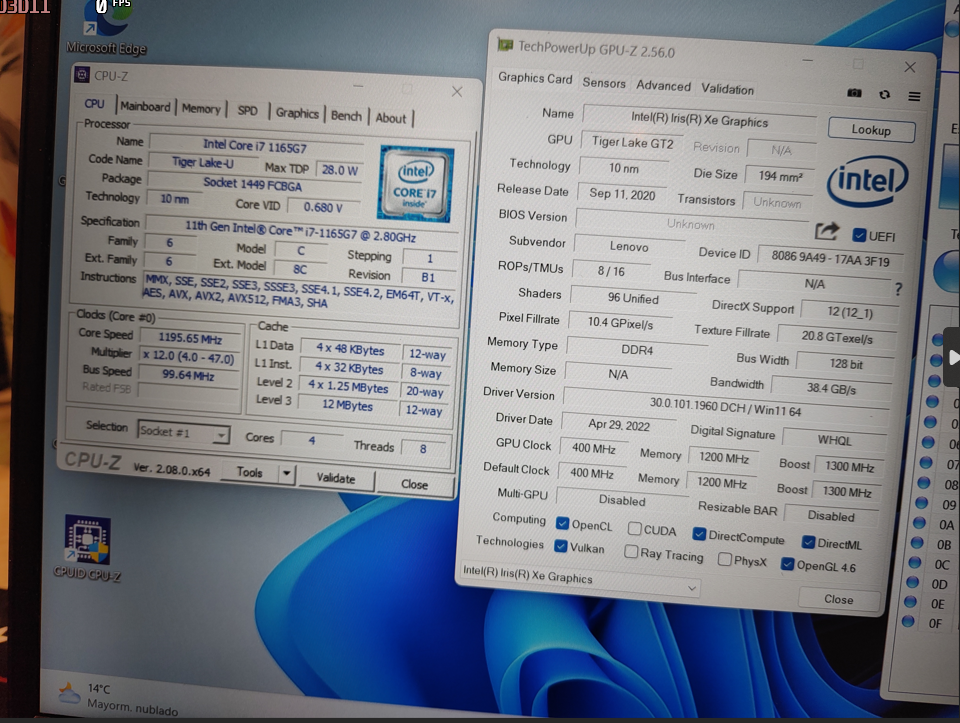This screenshot has height=723, width=960.
Task: Click the Tools button in CPU-Z
Action: point(249,472)
